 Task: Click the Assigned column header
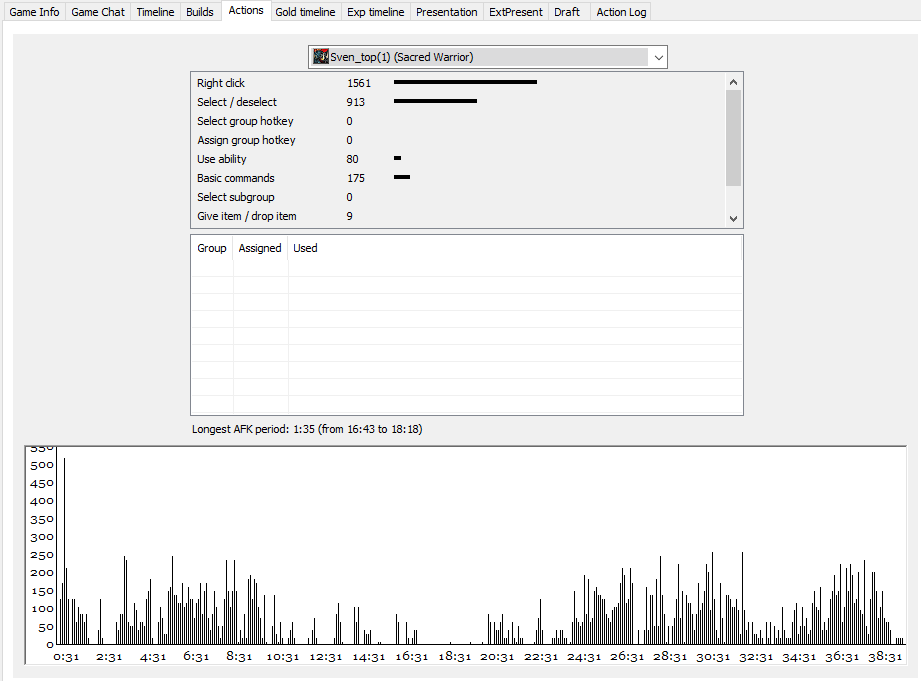(x=260, y=248)
